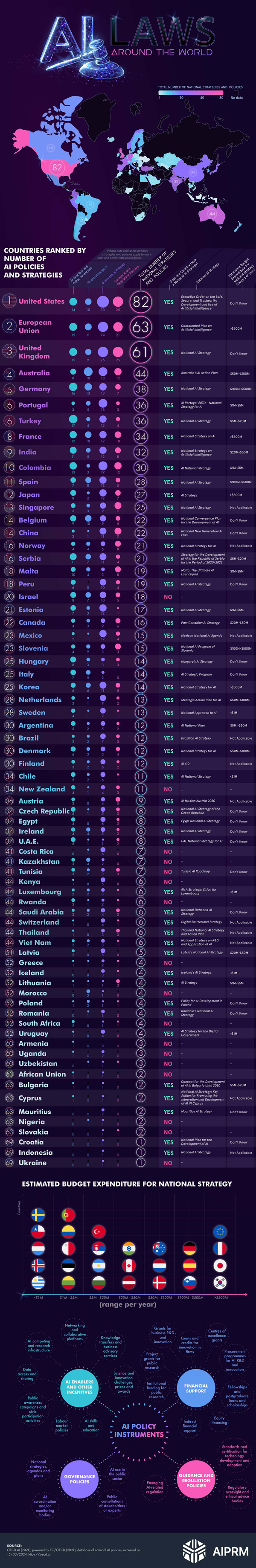Screen dimensions: 256x1568
Task: Click the South Korea flag icon
Action: 219,1283
